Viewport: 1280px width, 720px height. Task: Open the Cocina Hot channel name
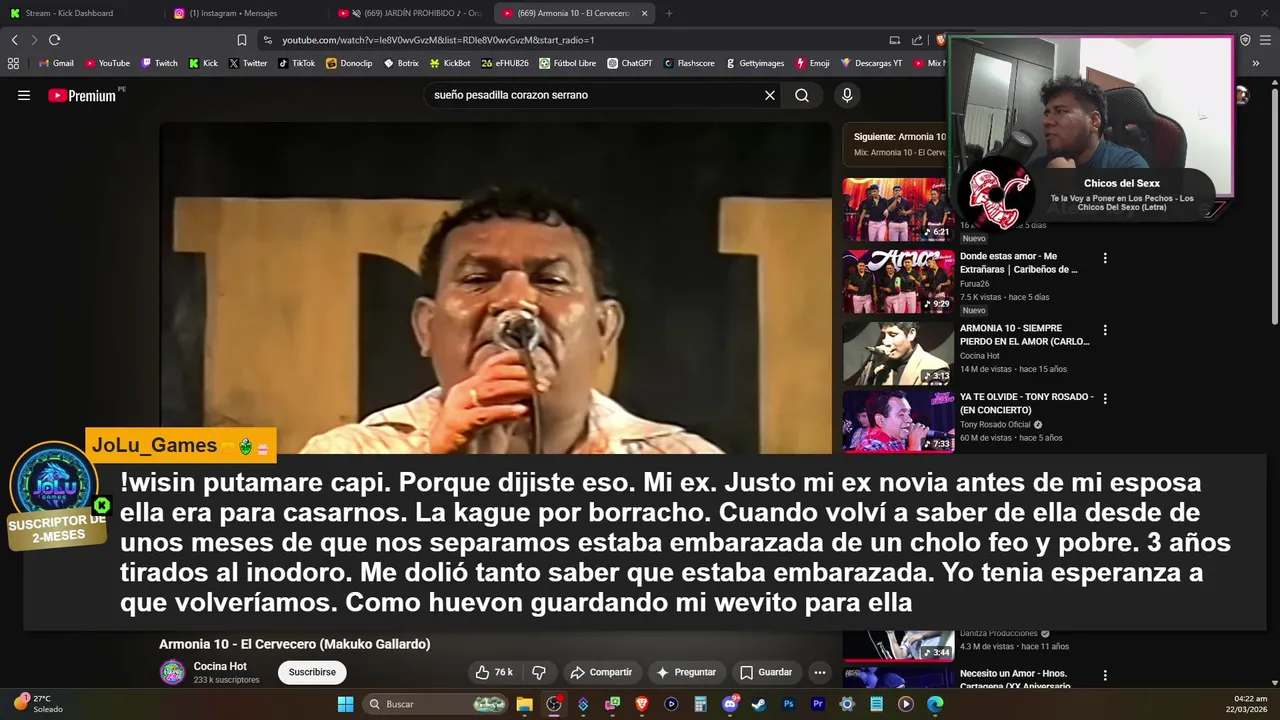pos(220,666)
